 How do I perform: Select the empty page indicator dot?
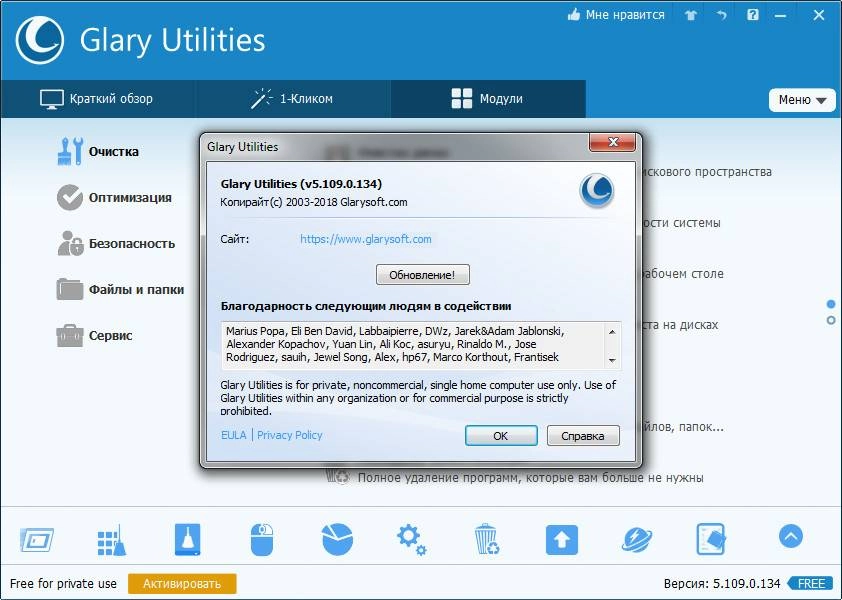tap(831, 321)
